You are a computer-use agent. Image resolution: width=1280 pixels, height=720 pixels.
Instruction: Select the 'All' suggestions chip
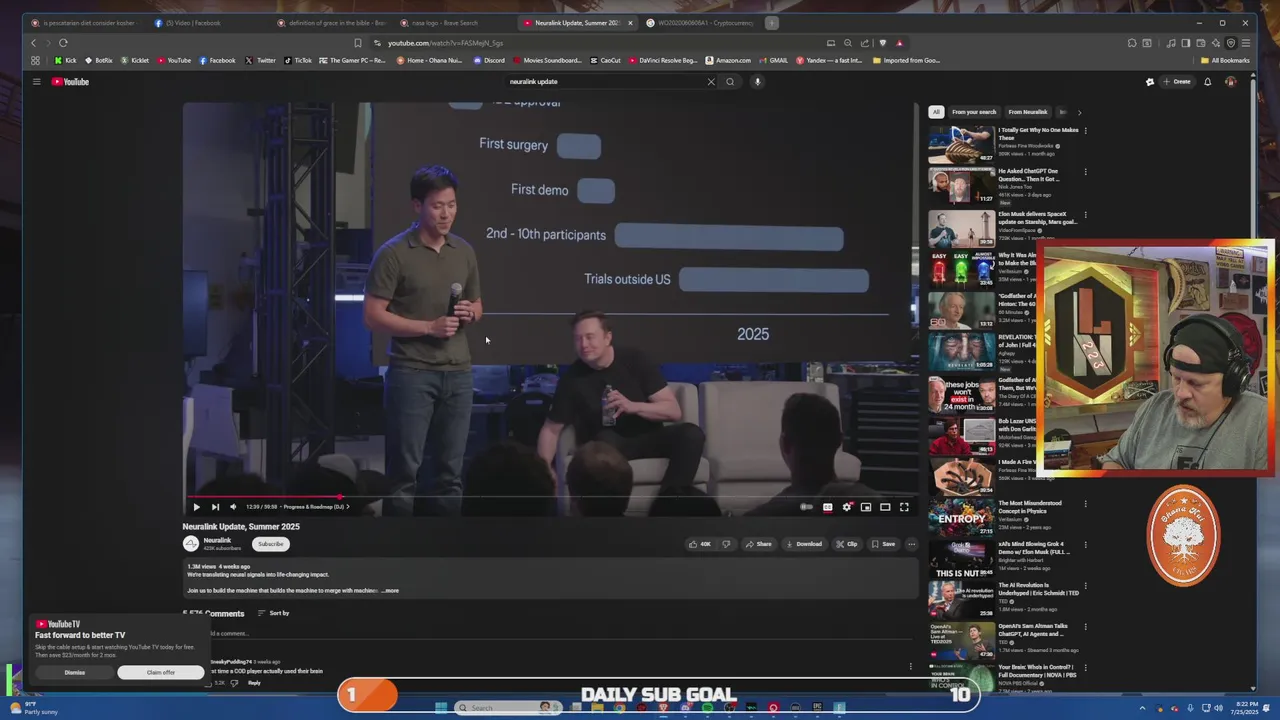(936, 112)
